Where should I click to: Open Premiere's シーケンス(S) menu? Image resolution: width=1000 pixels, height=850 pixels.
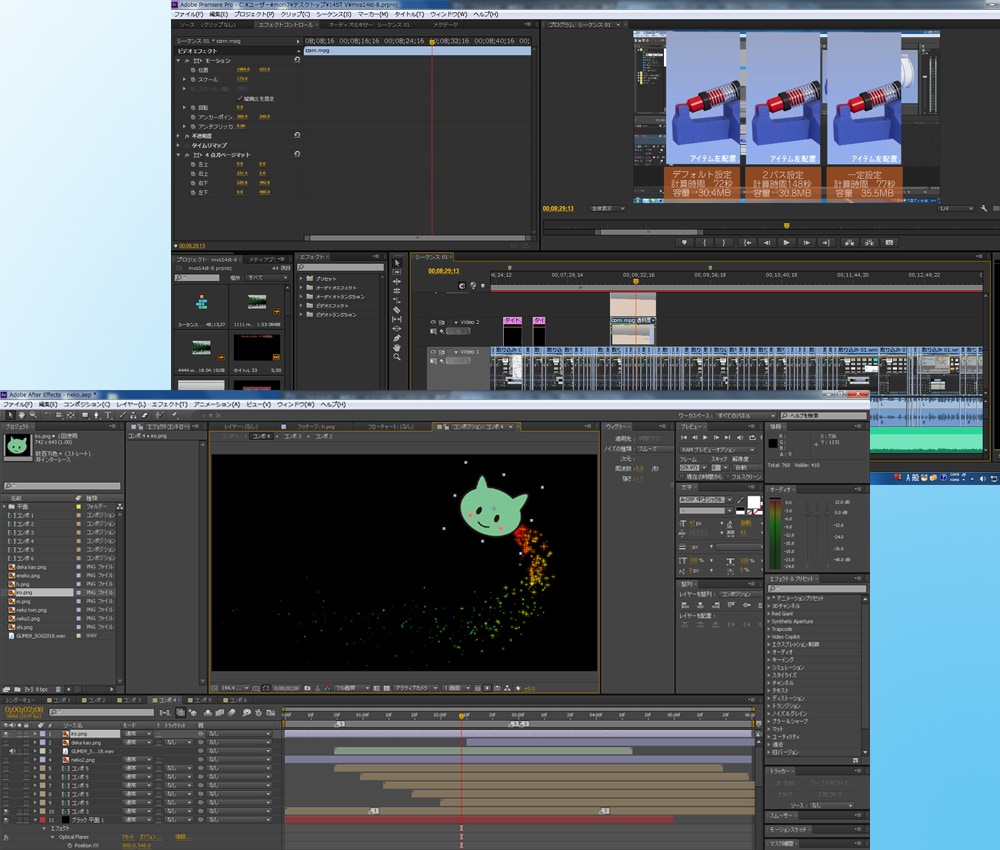[x=334, y=14]
